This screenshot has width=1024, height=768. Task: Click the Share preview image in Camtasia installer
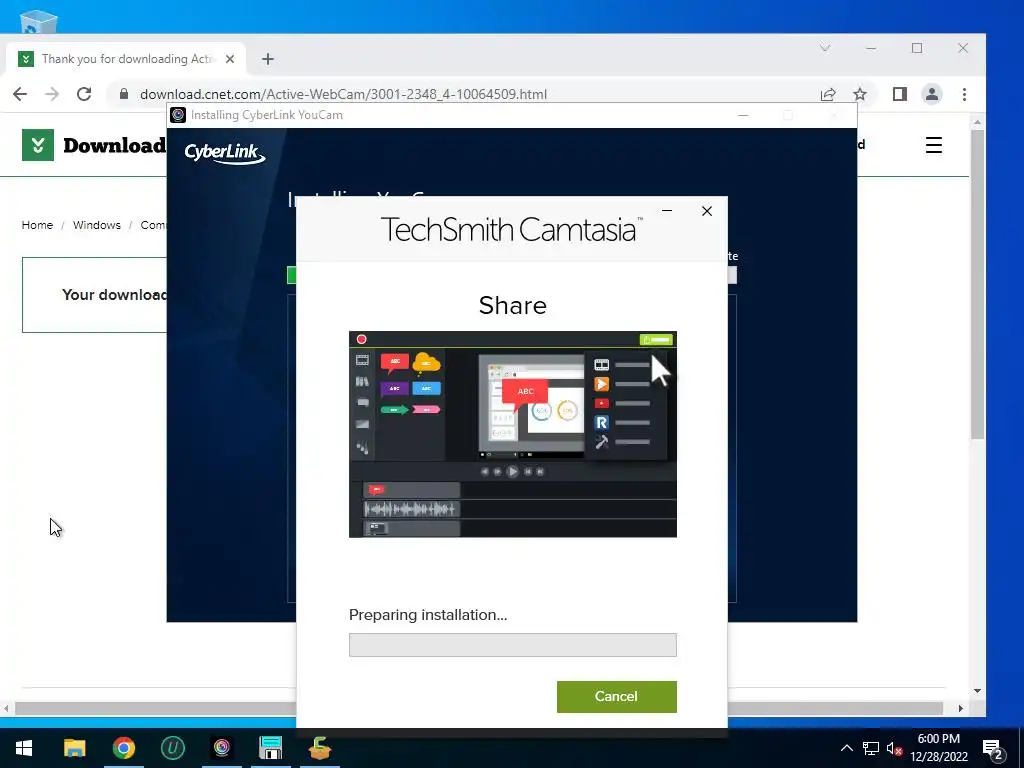[x=513, y=434]
